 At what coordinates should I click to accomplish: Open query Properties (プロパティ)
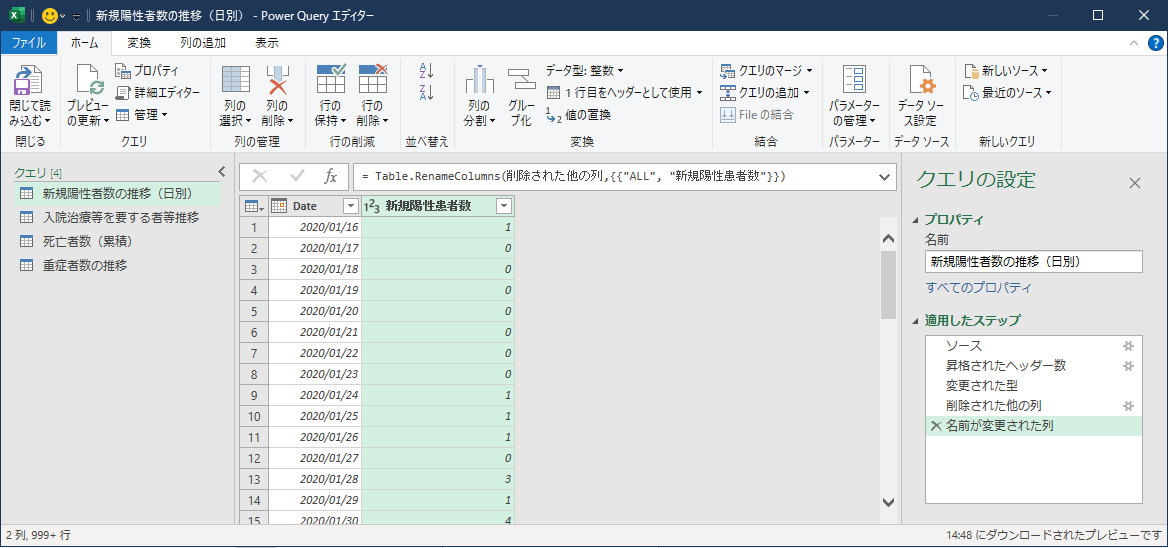click(147, 71)
